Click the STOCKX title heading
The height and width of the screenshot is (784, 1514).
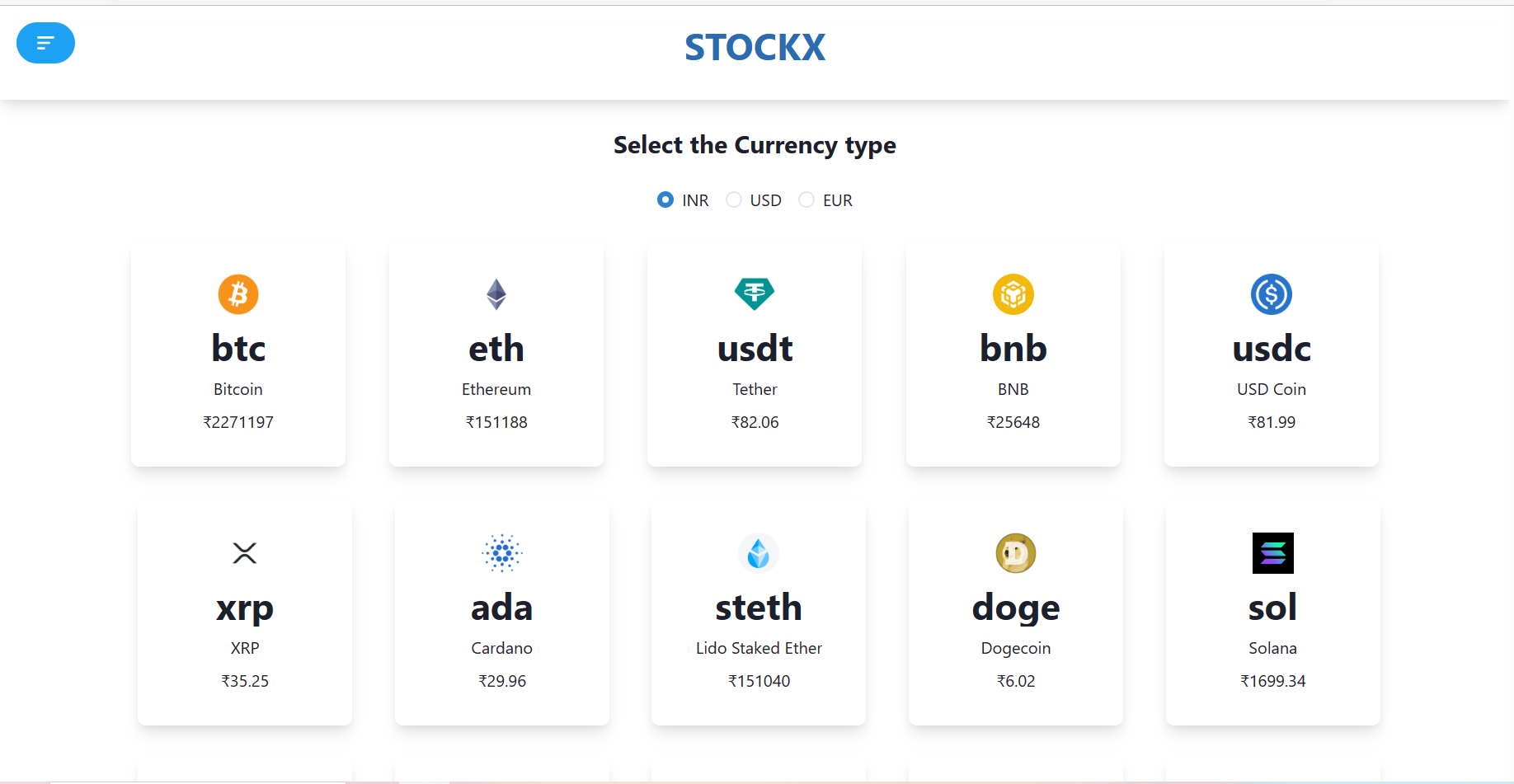coord(754,48)
